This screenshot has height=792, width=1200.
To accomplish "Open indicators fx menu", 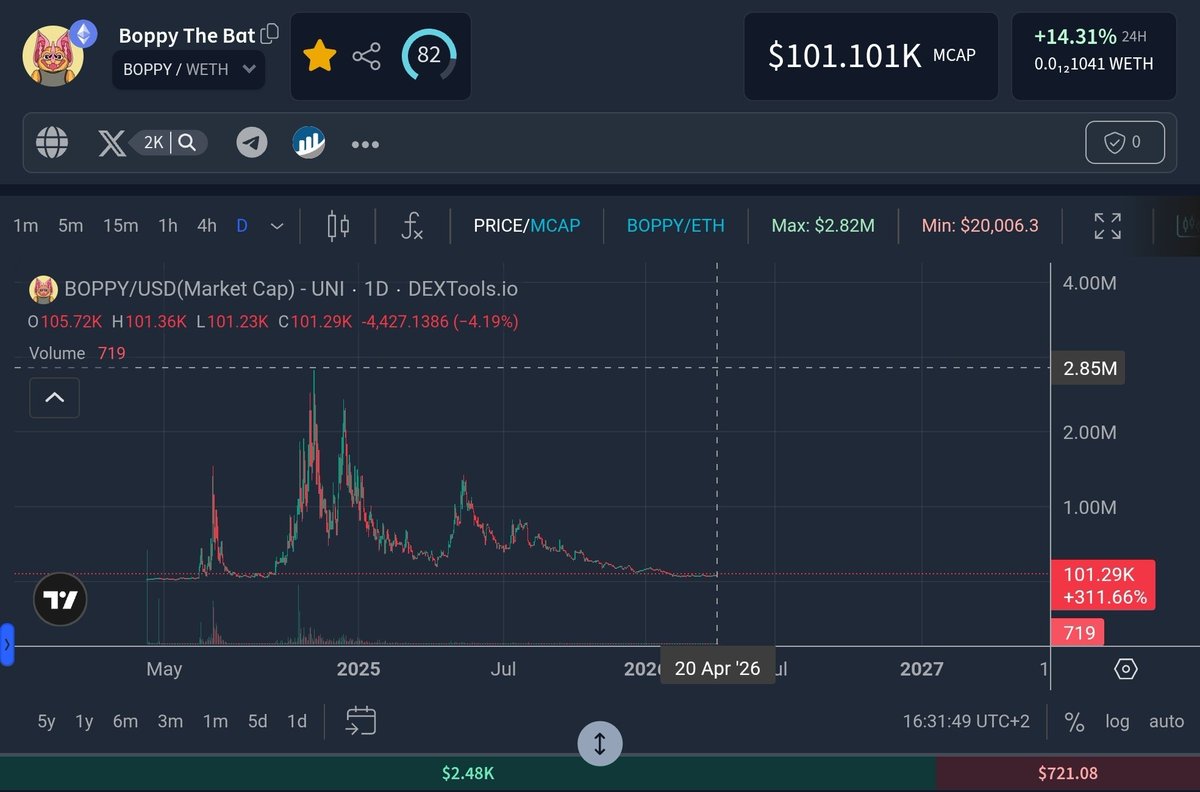I will pos(411,226).
